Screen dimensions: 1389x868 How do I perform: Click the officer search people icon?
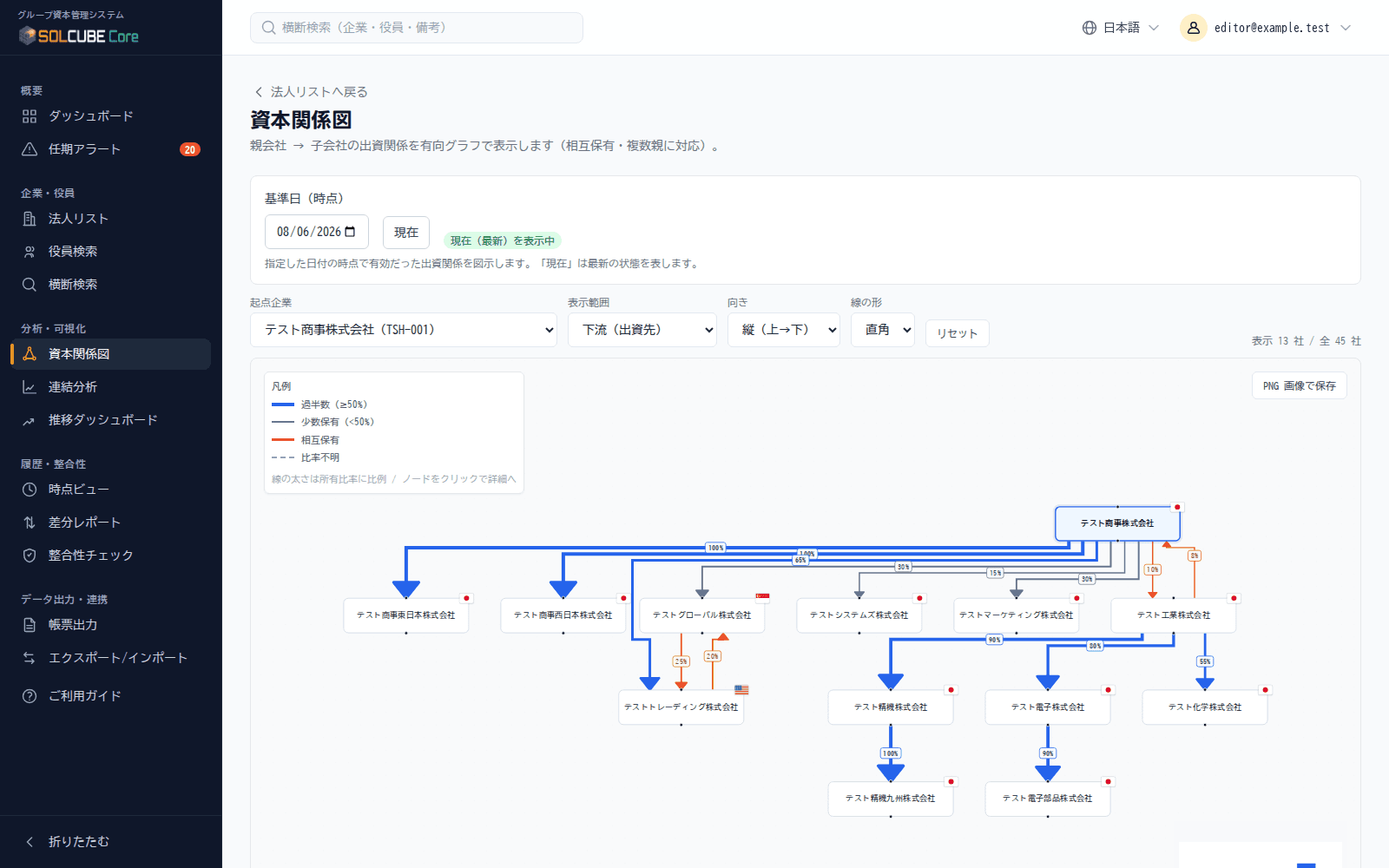tap(30, 252)
